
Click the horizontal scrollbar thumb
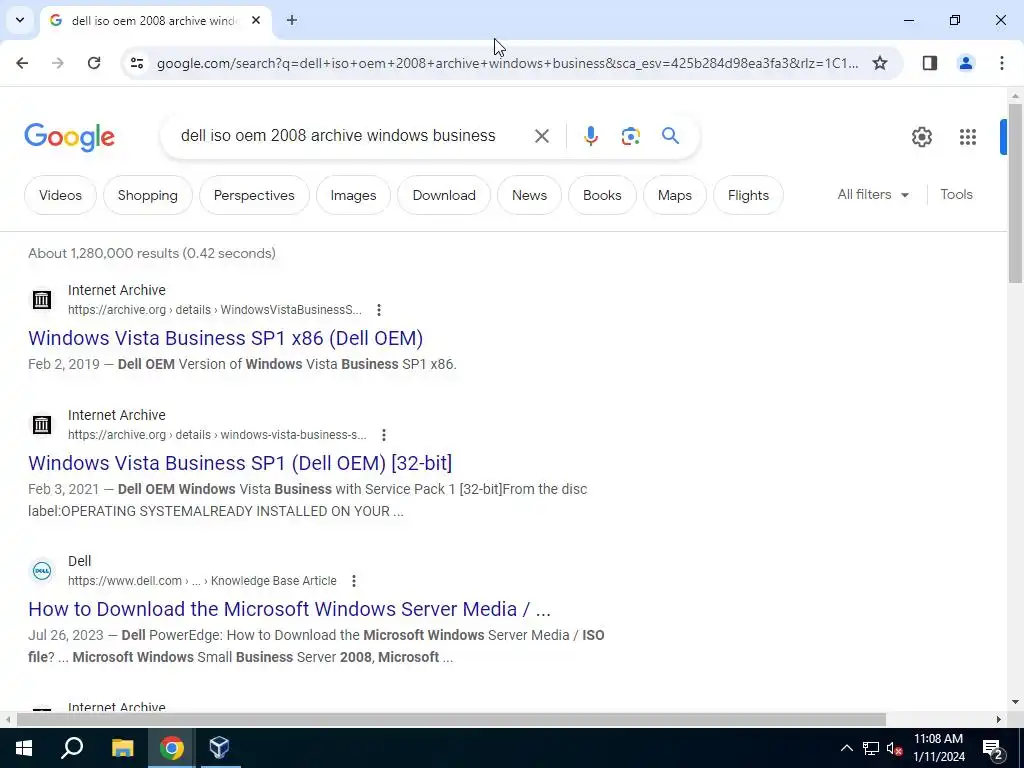(451, 720)
